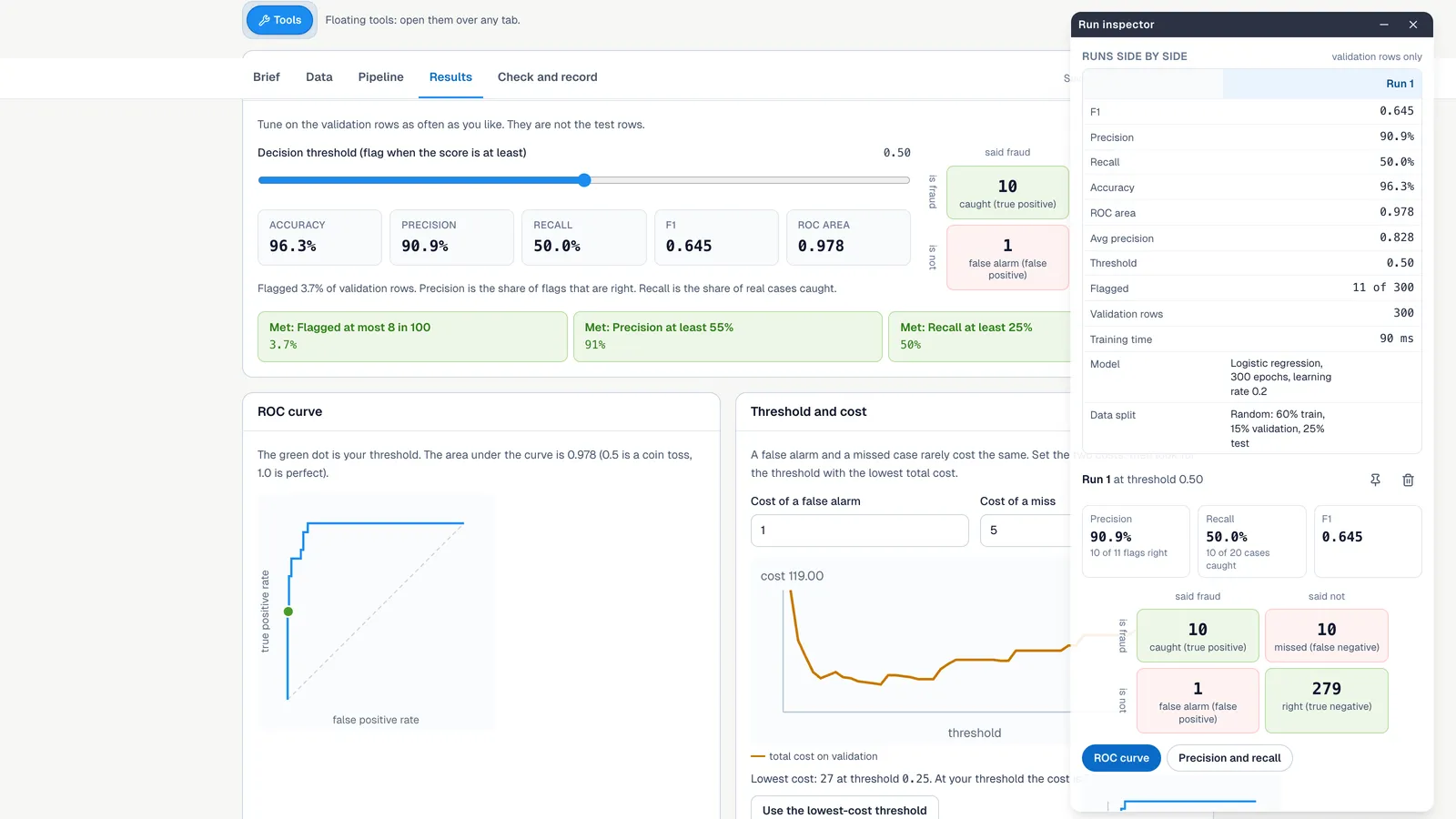This screenshot has width=1456, height=819.
Task: Click the Cost of a miss field
Action: pyautogui.click(x=1026, y=531)
